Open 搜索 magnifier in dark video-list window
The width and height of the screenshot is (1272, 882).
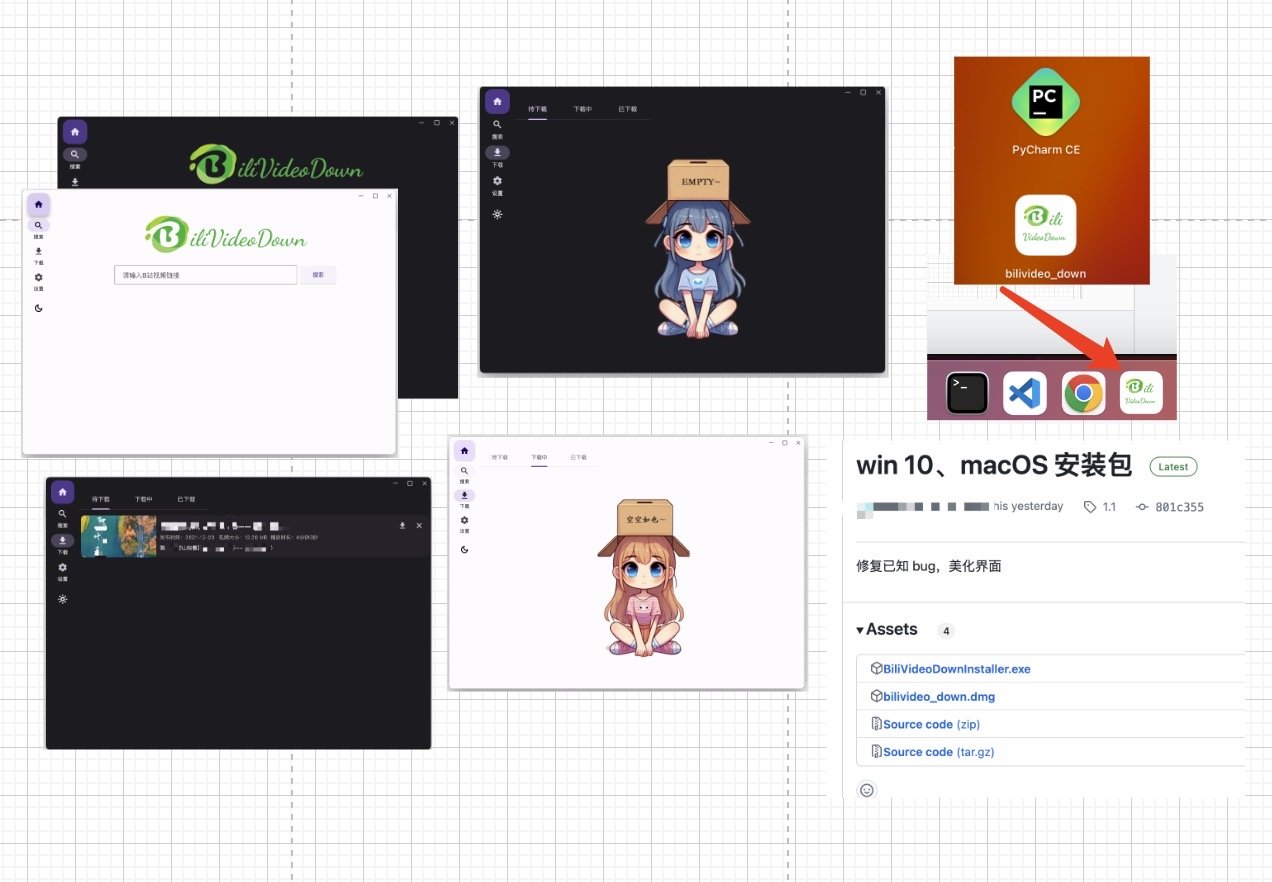pyautogui.click(x=63, y=514)
